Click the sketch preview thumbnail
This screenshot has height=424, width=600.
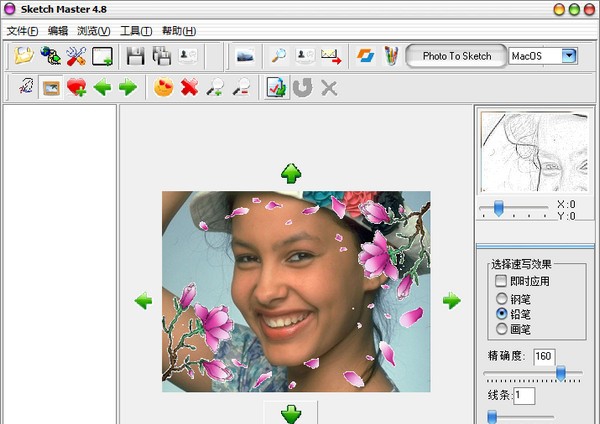point(535,152)
